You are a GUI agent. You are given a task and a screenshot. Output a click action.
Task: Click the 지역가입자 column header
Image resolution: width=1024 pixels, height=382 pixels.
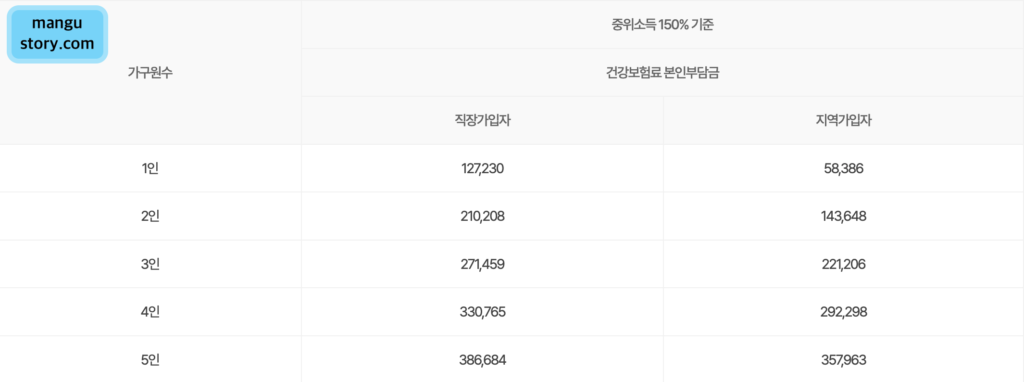pos(843,120)
